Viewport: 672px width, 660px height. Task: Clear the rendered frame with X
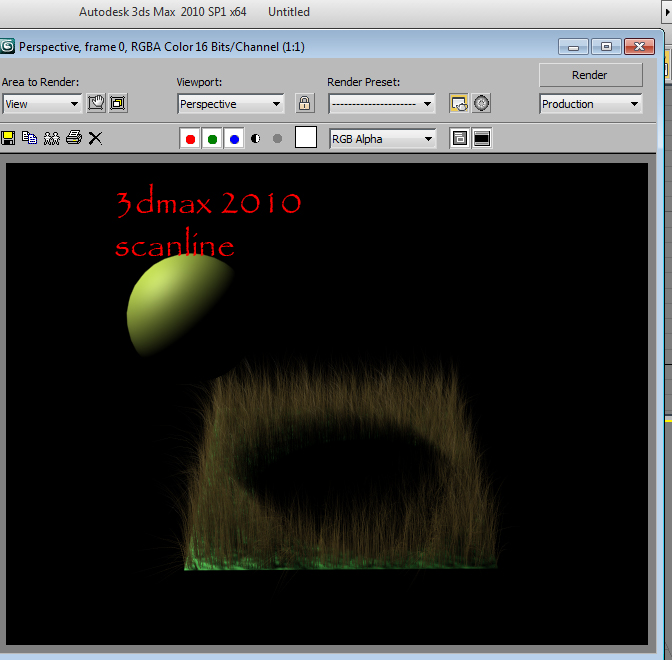click(95, 138)
